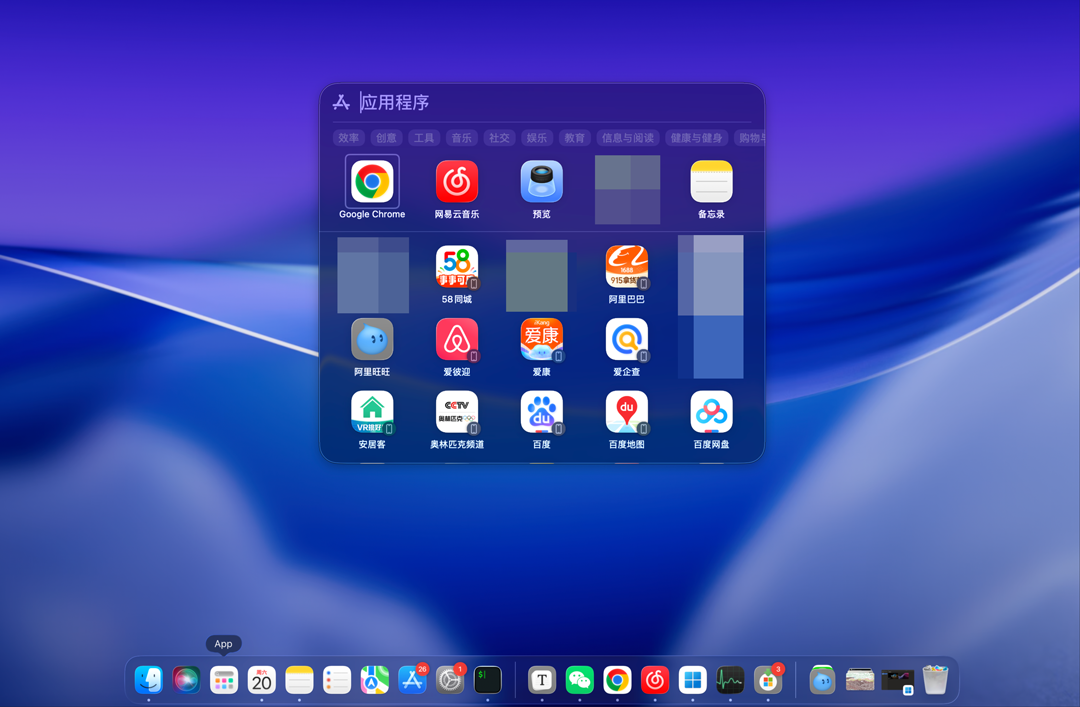Select the 健康与健身 category
1080x707 pixels.
tap(696, 138)
